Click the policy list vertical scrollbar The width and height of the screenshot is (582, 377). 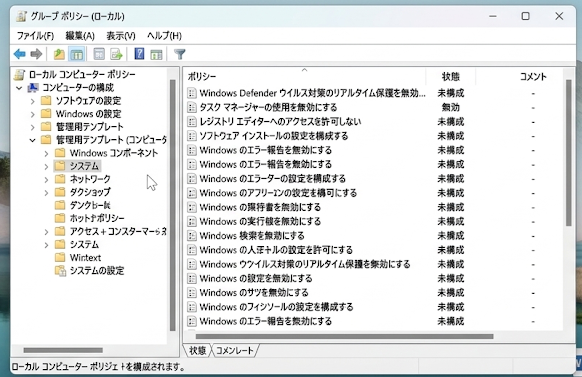point(568,153)
